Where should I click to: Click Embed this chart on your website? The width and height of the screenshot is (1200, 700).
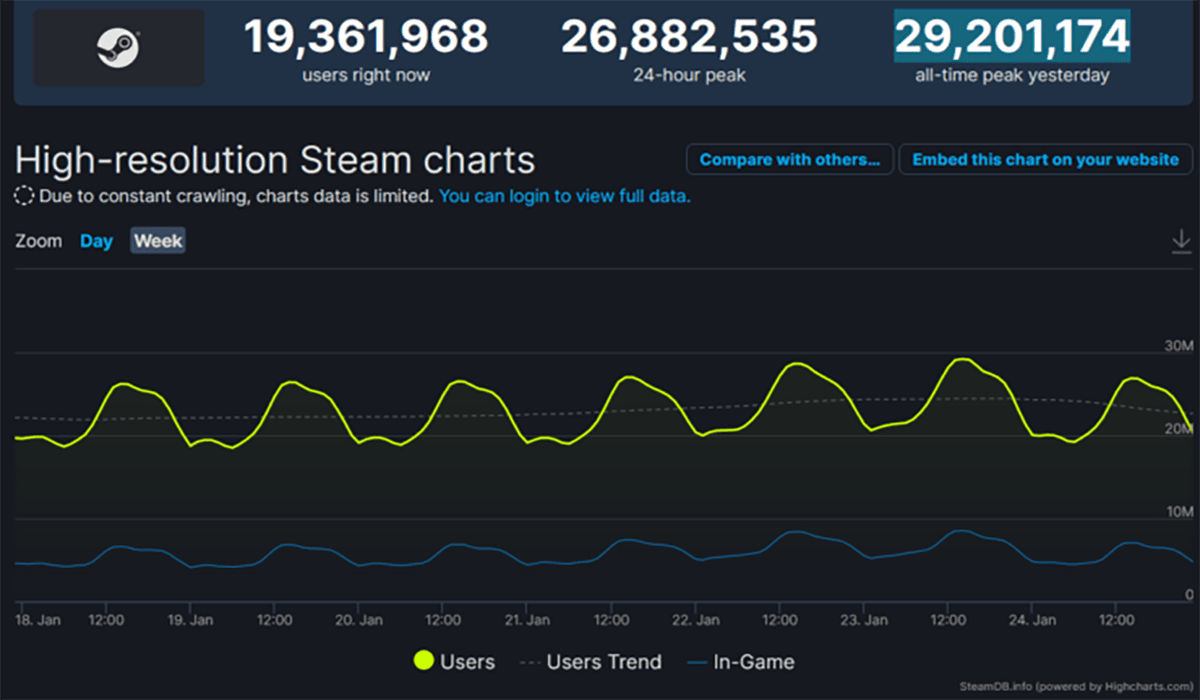[x=1046, y=160]
